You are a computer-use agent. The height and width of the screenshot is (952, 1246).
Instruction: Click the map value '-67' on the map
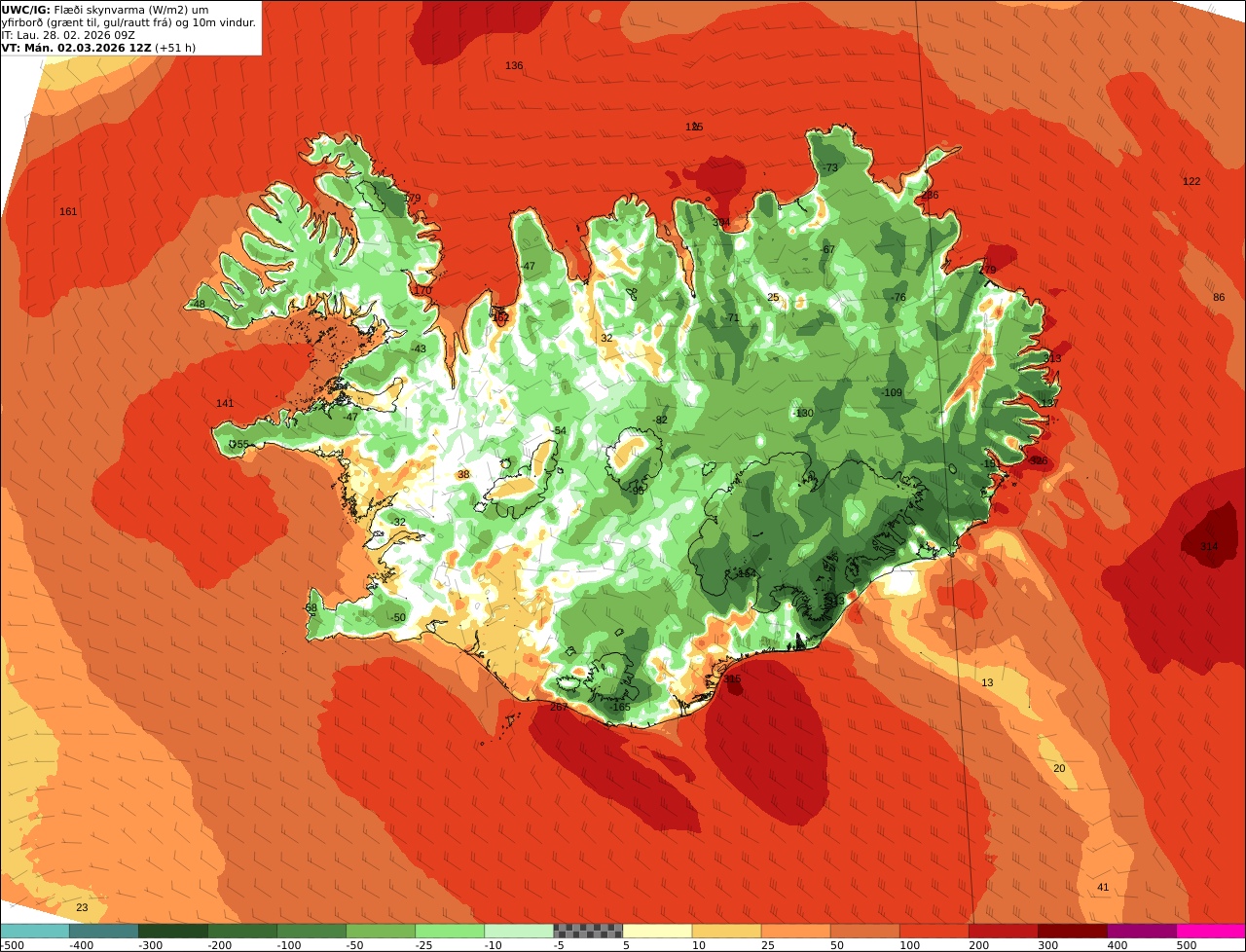tap(827, 249)
